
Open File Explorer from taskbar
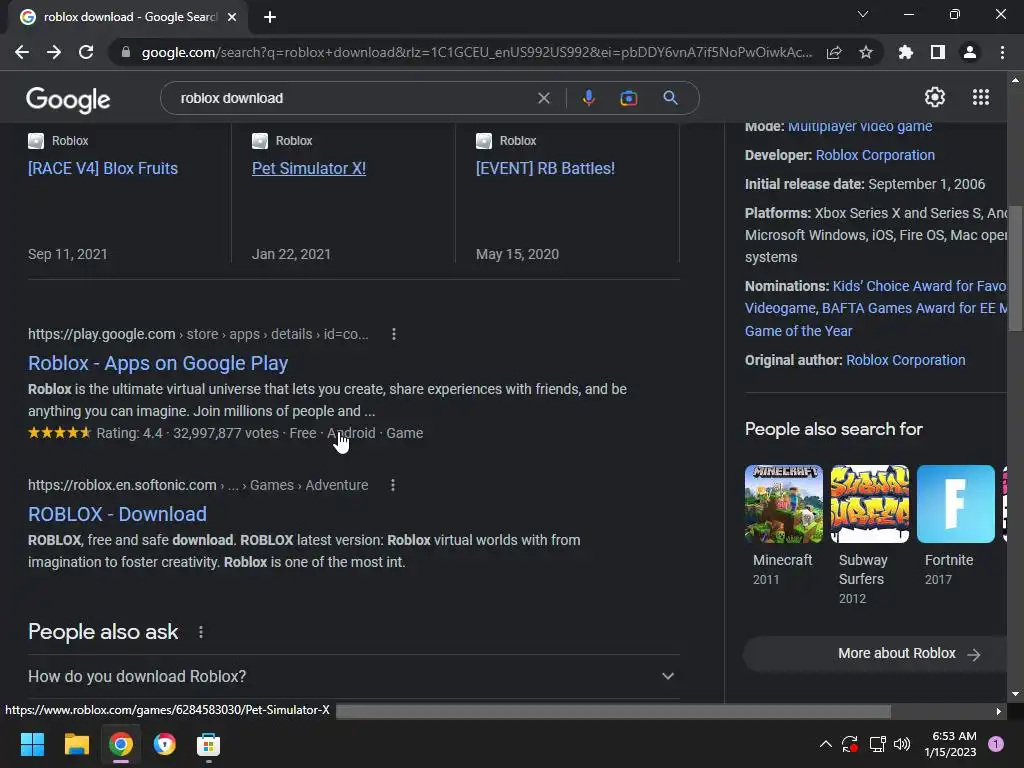click(x=76, y=744)
